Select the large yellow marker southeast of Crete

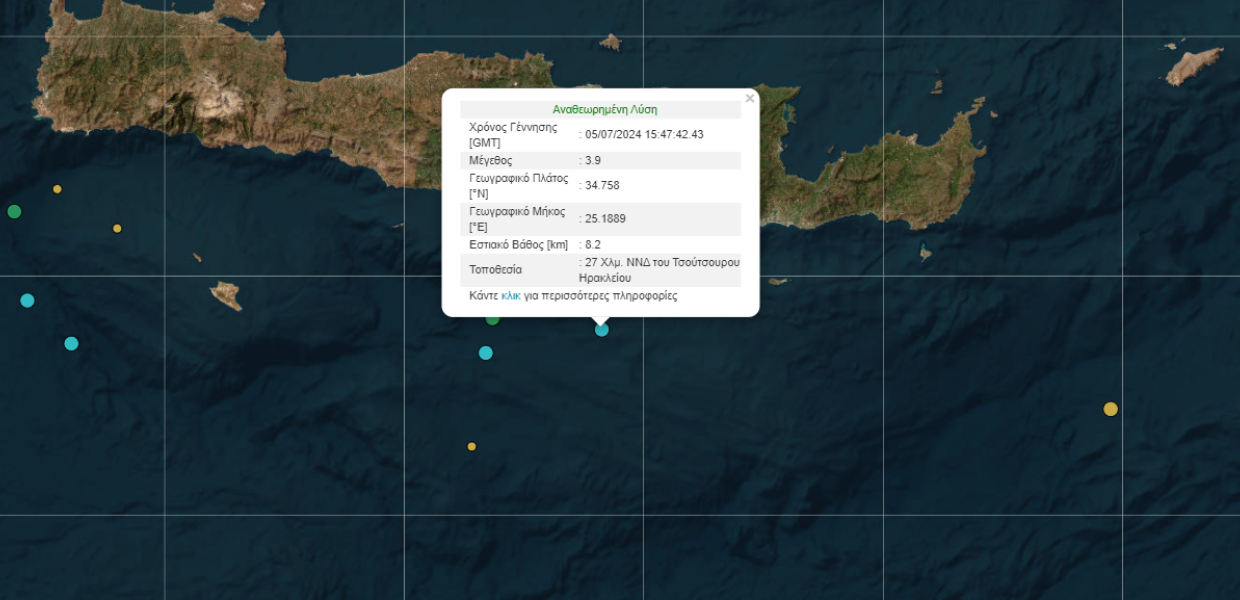pyautogui.click(x=1110, y=409)
